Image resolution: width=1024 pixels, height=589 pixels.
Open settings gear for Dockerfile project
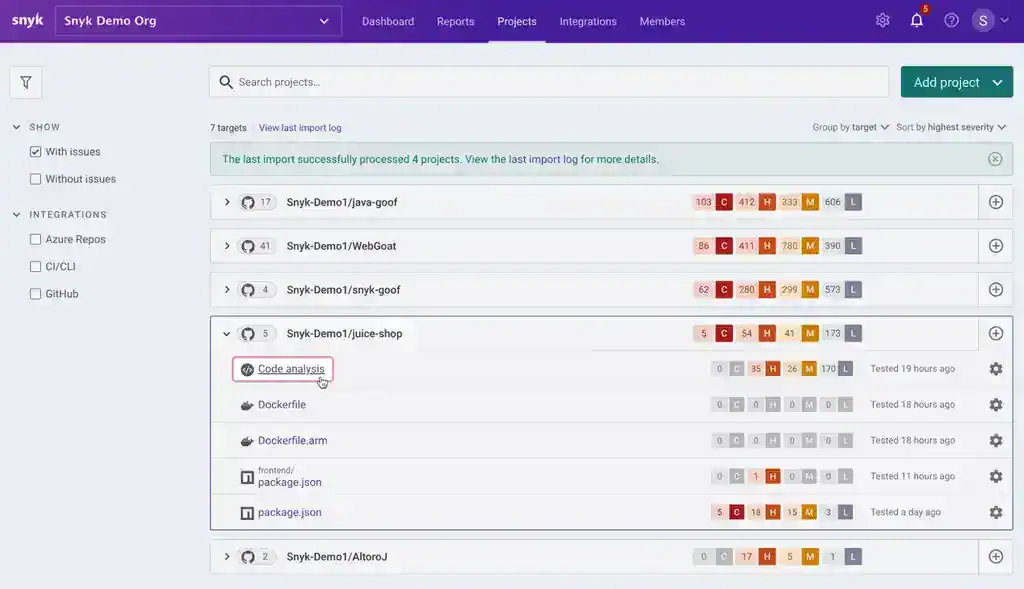pyautogui.click(x=995, y=405)
